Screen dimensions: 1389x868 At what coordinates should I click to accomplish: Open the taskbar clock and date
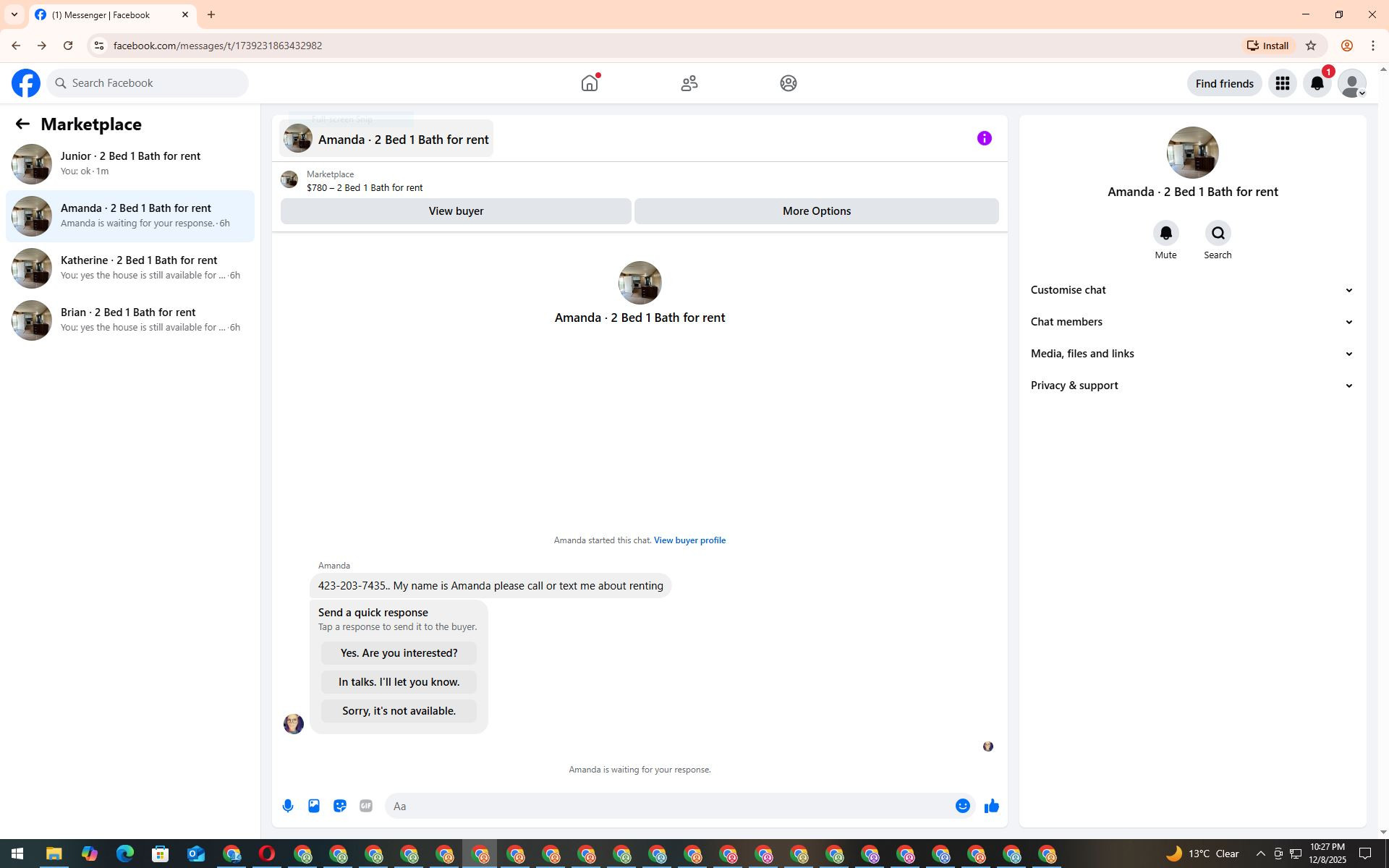pos(1328,854)
